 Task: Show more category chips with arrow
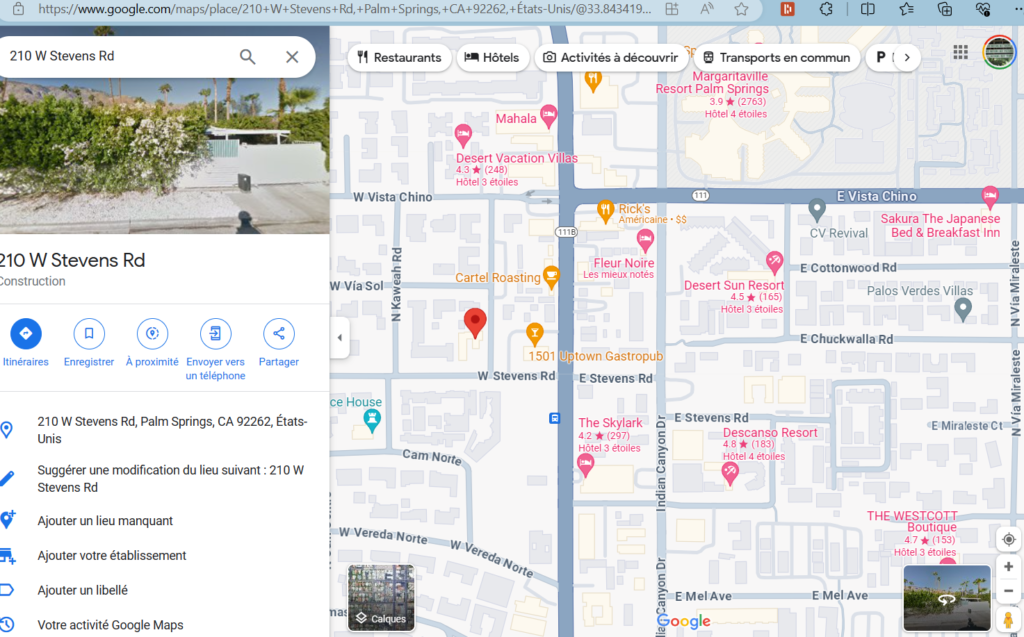coord(906,57)
